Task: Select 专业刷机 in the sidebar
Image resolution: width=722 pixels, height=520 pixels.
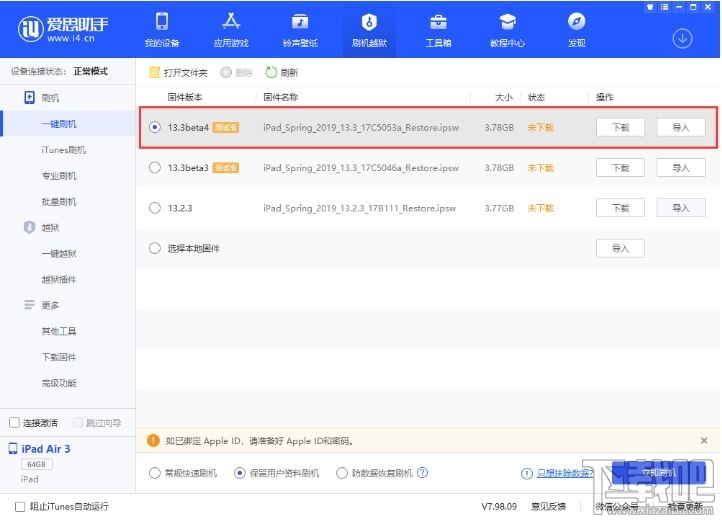Action: 59,175
